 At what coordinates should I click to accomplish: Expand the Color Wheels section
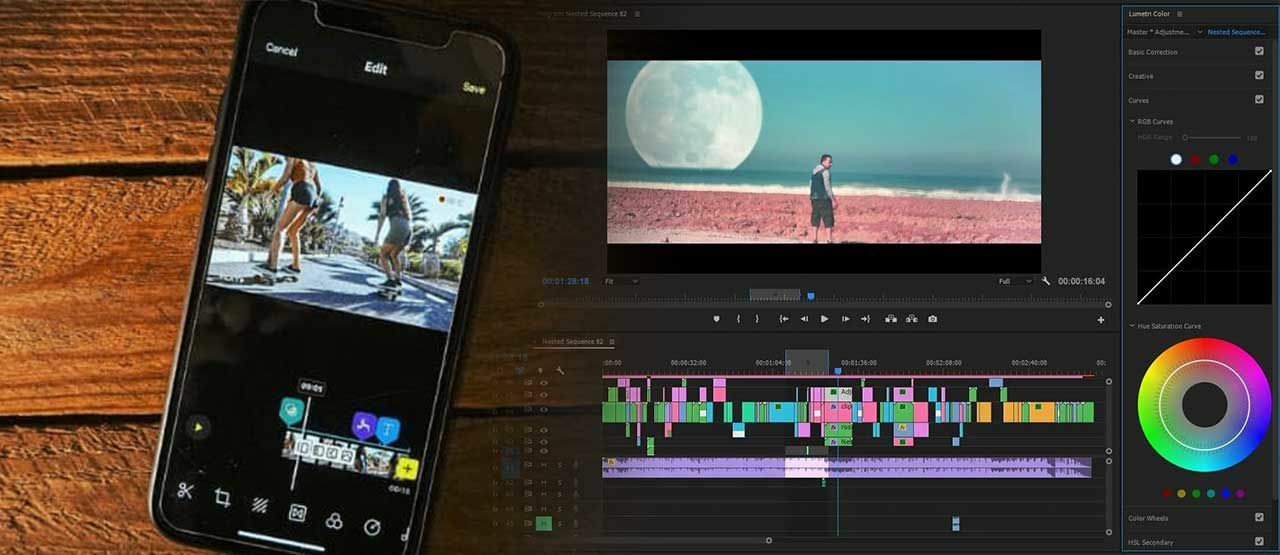click(x=1148, y=518)
